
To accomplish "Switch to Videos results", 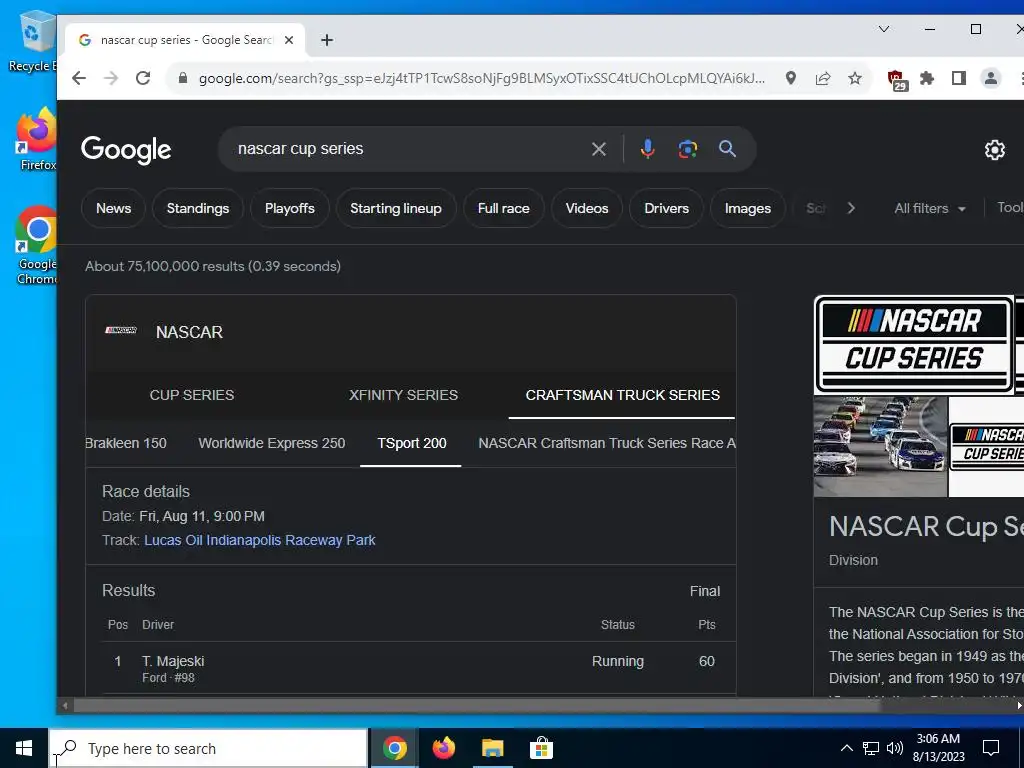I will click(x=586, y=208).
